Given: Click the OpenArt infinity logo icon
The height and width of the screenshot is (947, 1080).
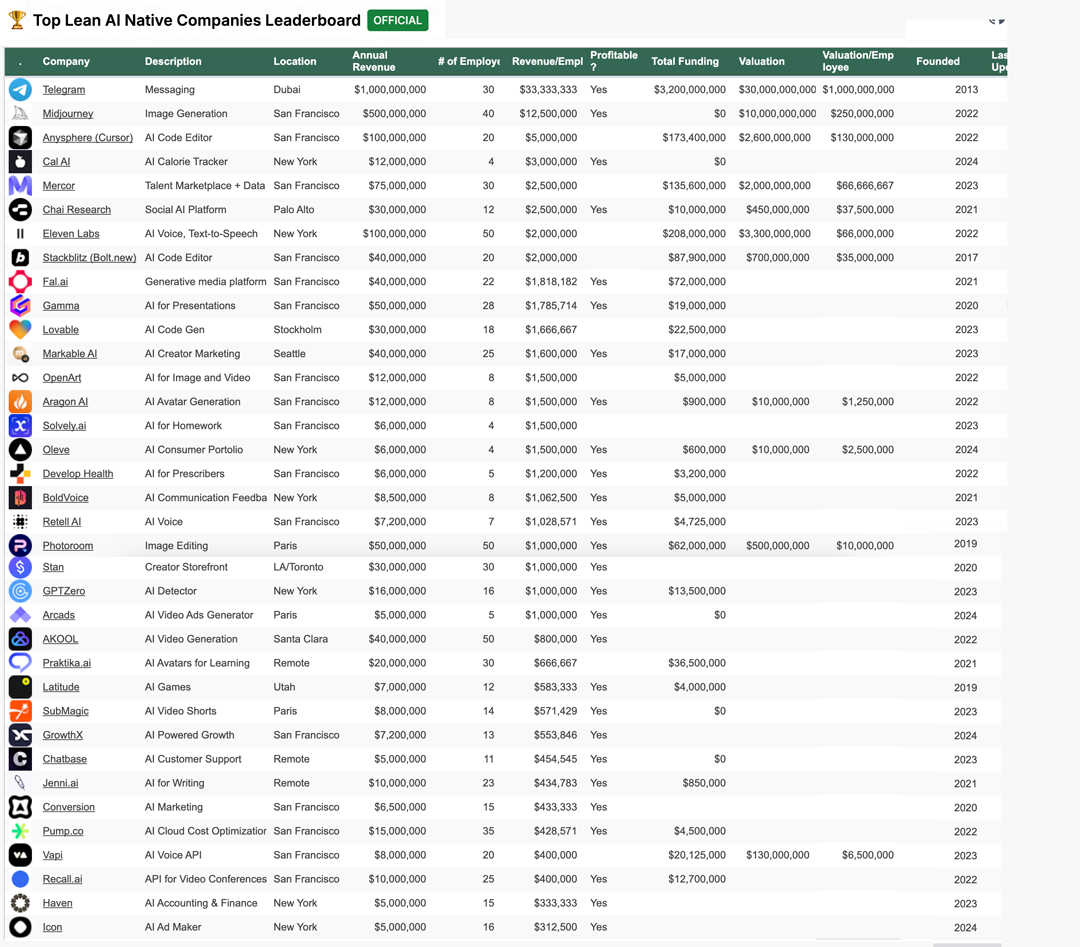Looking at the screenshot, I should tap(20, 377).
